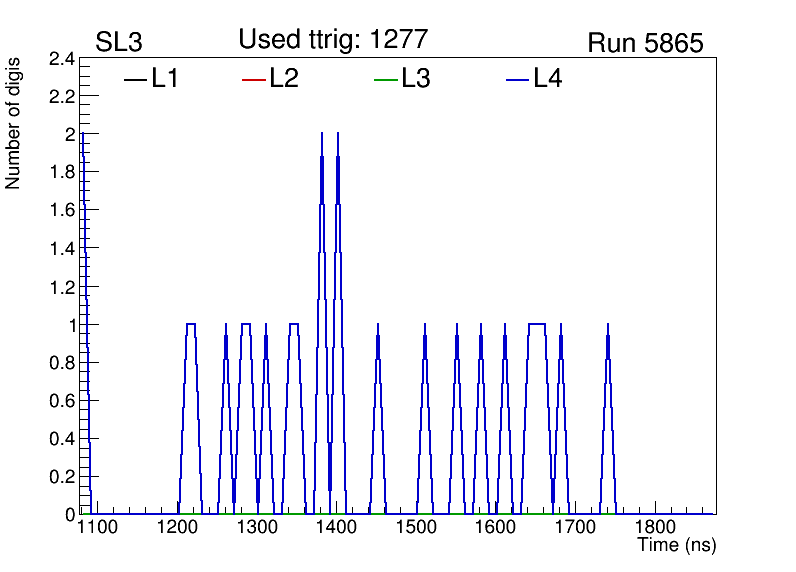Select the L4 legend label
796x572 pixels.
[548, 79]
